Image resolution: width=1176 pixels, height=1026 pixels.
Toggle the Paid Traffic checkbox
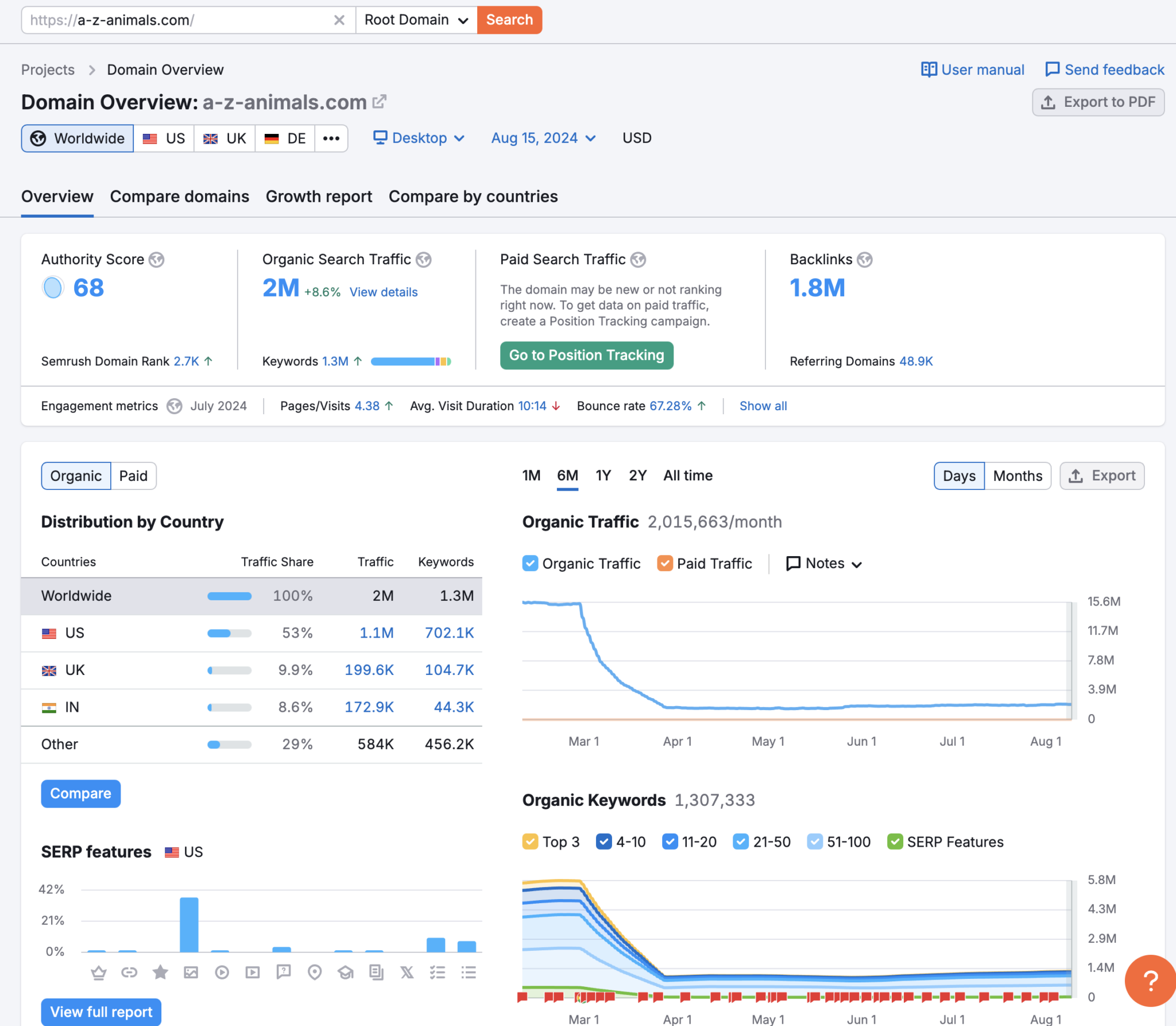tap(664, 563)
